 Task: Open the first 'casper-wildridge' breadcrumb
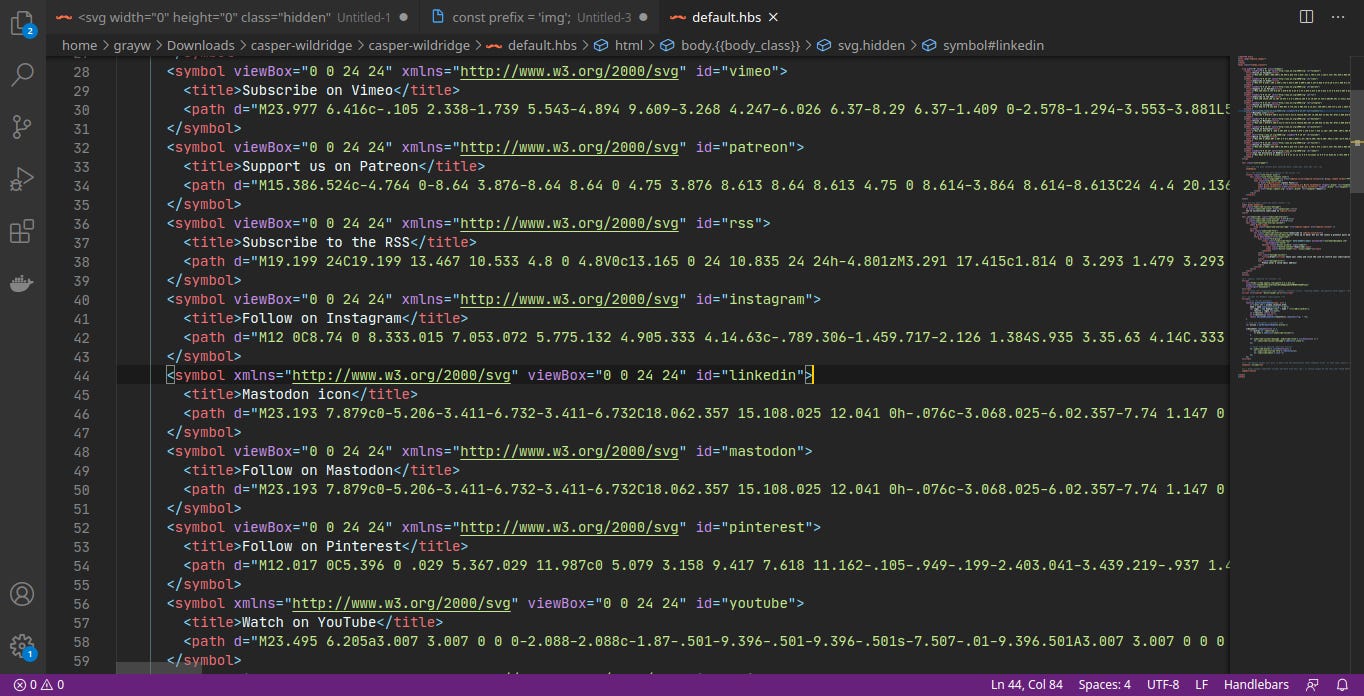click(301, 45)
